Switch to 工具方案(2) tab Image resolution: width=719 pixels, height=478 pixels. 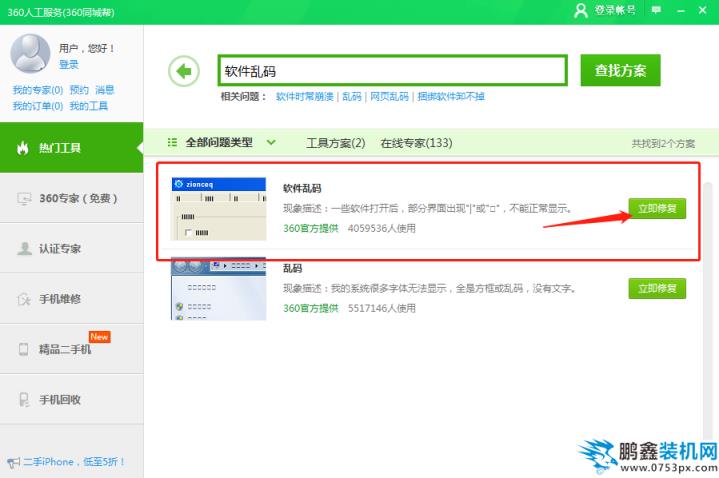coord(336,143)
